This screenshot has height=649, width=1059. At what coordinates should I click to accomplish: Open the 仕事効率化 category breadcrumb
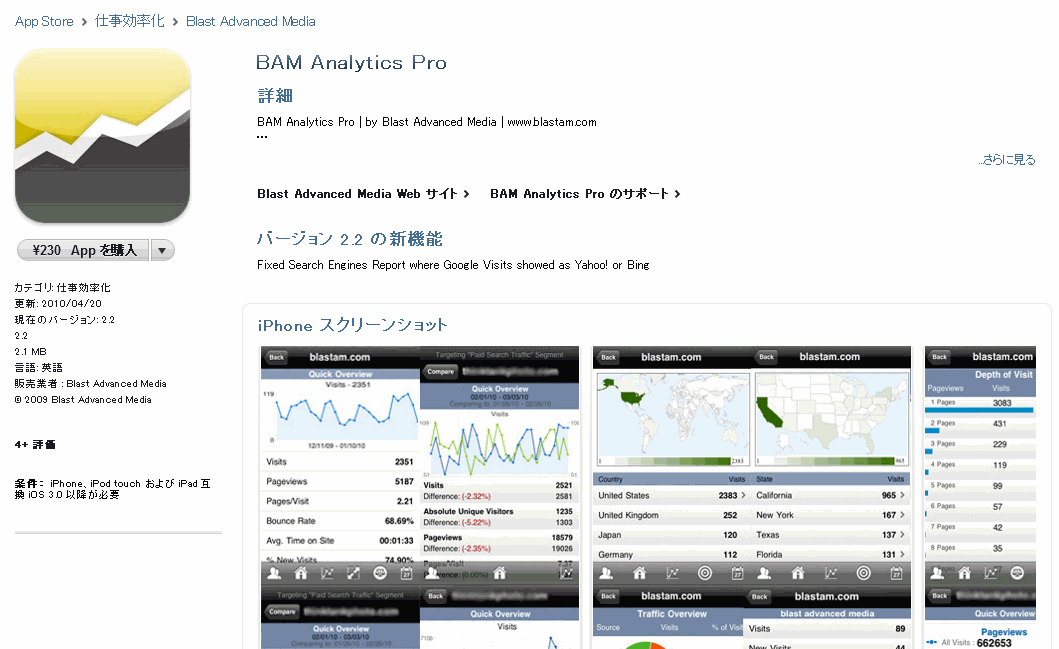pyautogui.click(x=130, y=21)
